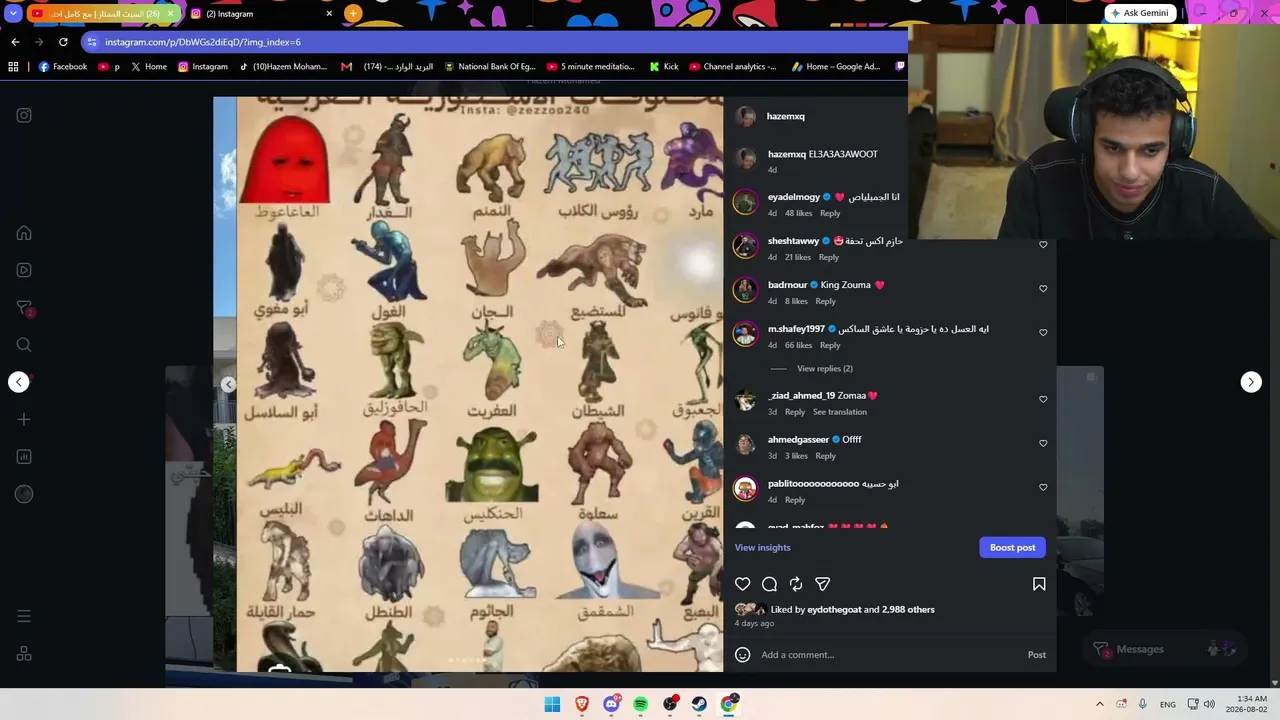This screenshot has width=1280, height=720.
Task: Click Post to submit the comment
Action: (1037, 655)
